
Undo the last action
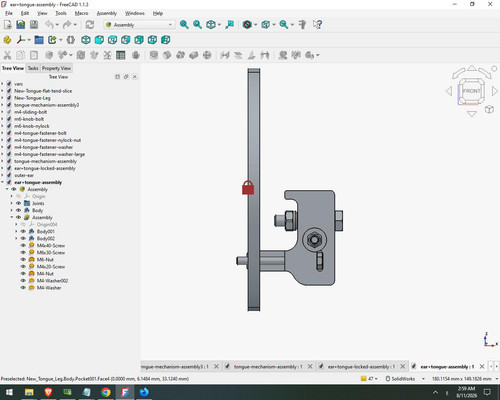point(49,25)
